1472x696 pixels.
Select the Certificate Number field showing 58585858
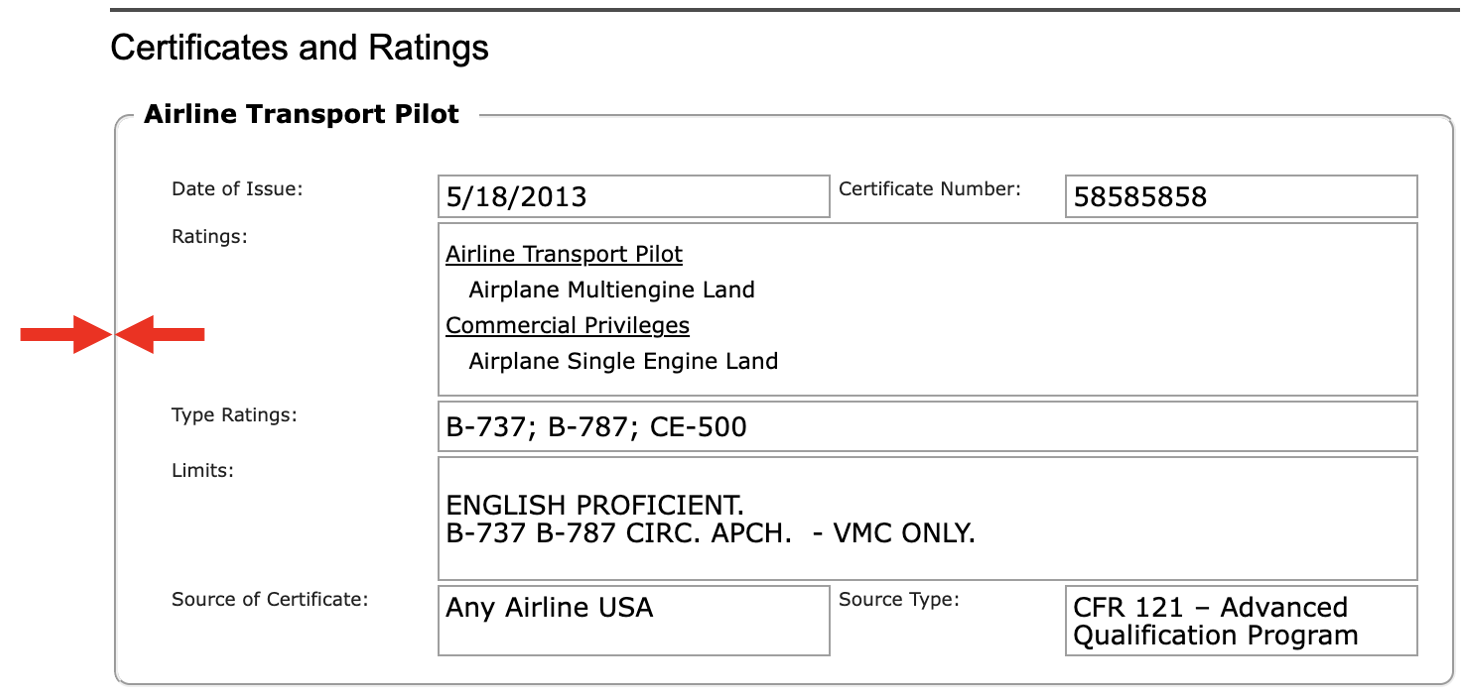[x=1241, y=196]
